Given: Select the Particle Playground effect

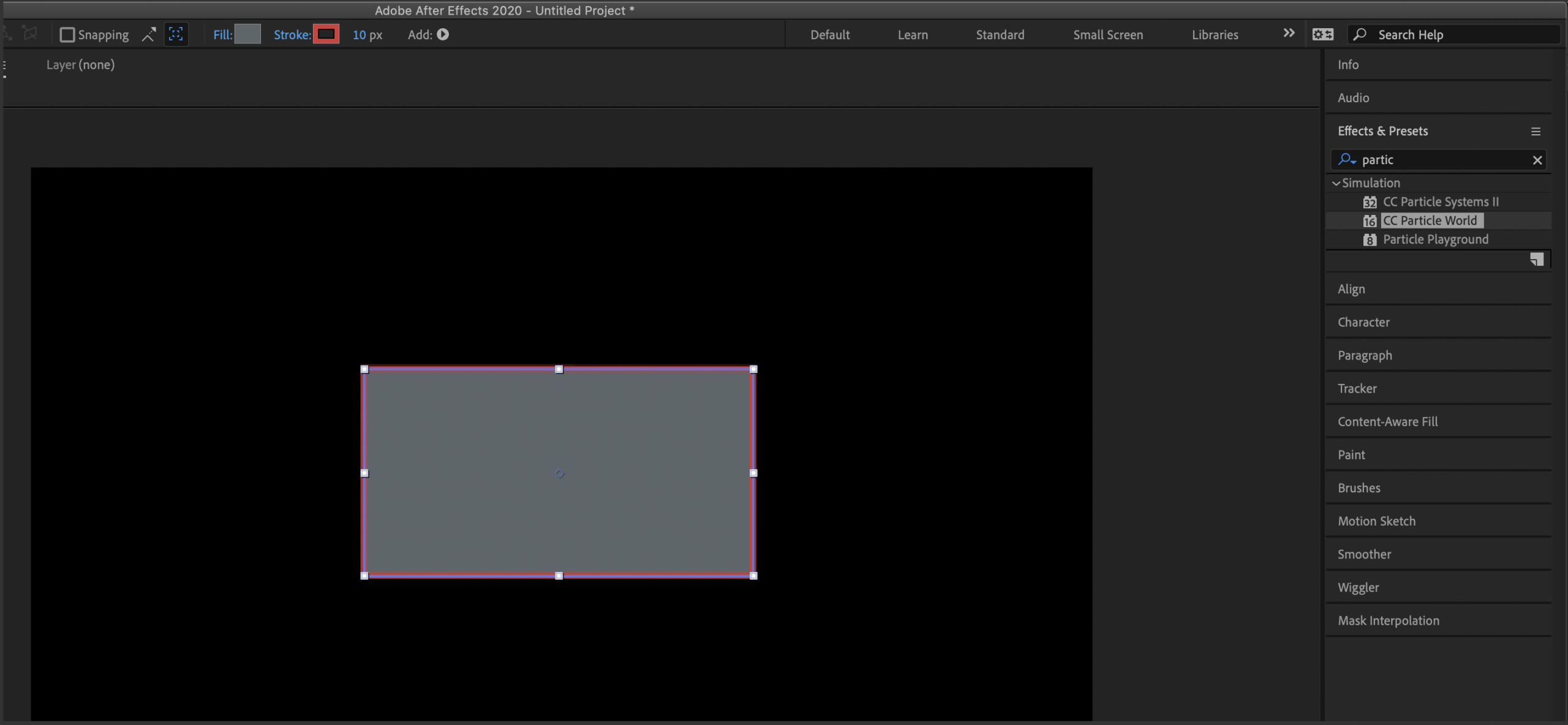Looking at the screenshot, I should [1435, 239].
